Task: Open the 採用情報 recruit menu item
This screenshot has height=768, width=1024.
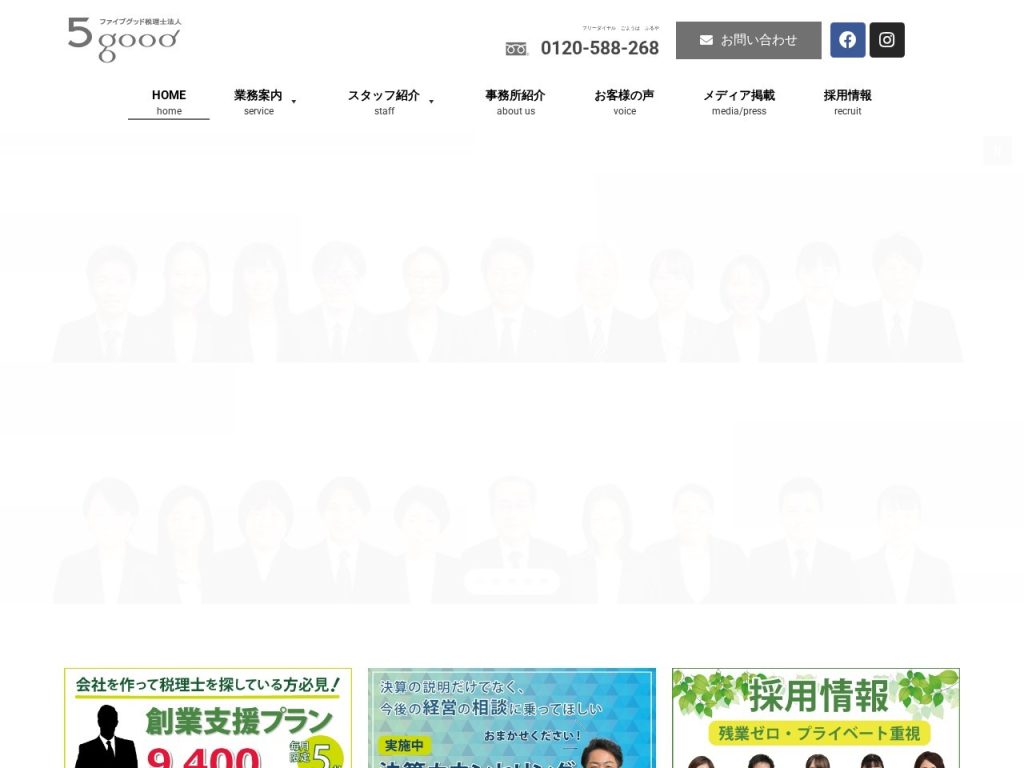Action: coord(848,103)
